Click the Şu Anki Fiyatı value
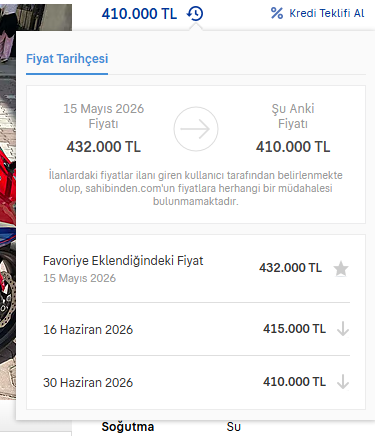375x436 pixels. coord(293,147)
